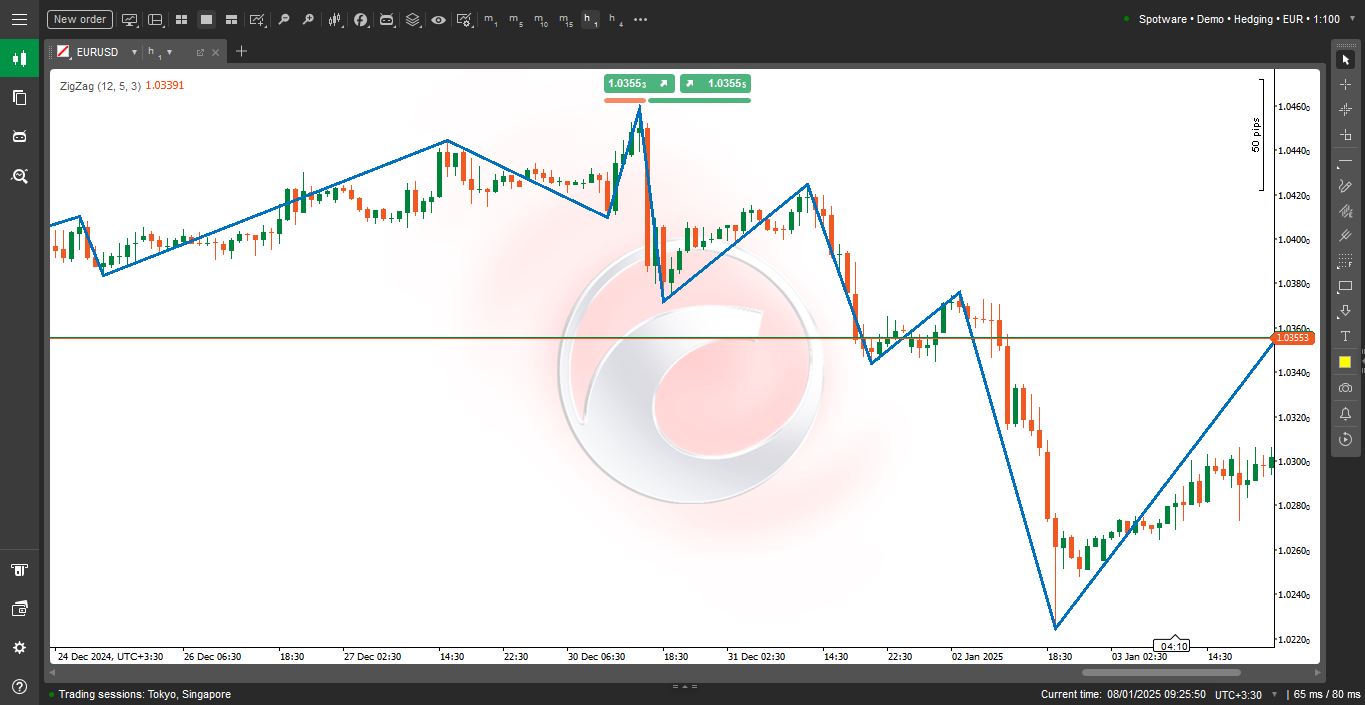Detach the EURUSD chart tab
Viewport: 1365px width, 705px height.
tap(200, 52)
